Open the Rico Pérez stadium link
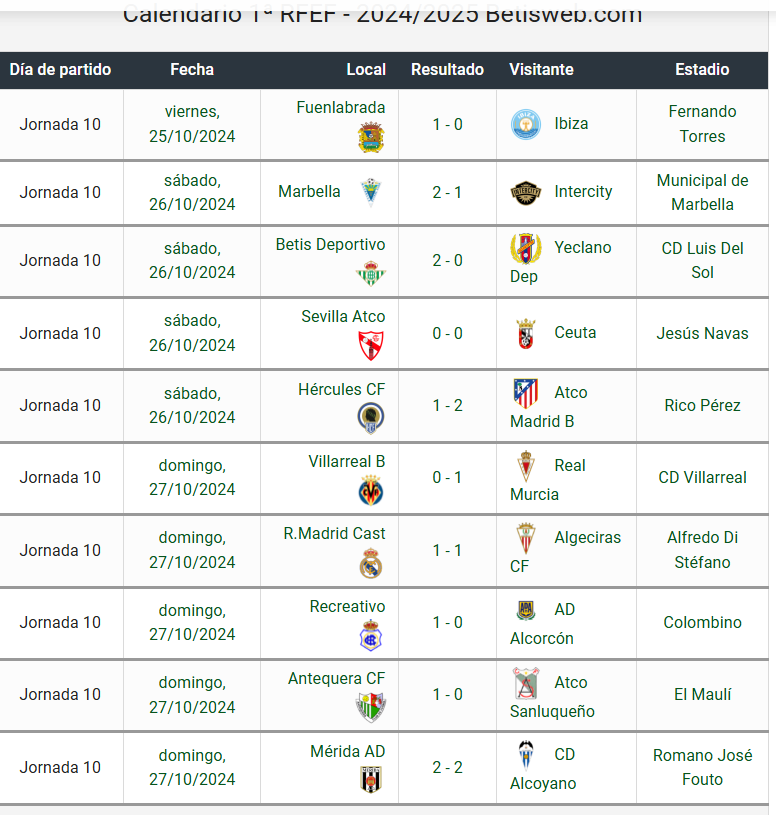Viewport: 776px width, 815px height. click(702, 405)
